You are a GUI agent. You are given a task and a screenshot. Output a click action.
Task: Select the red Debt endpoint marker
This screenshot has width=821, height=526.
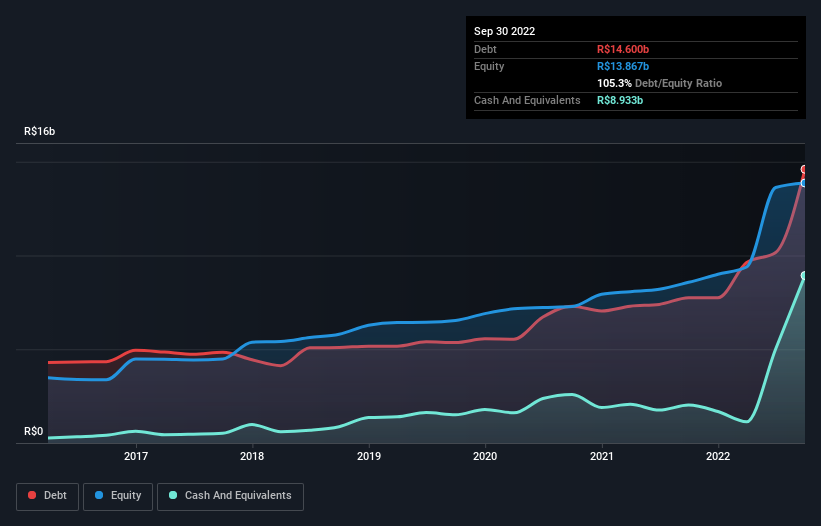pyautogui.click(x=804, y=169)
